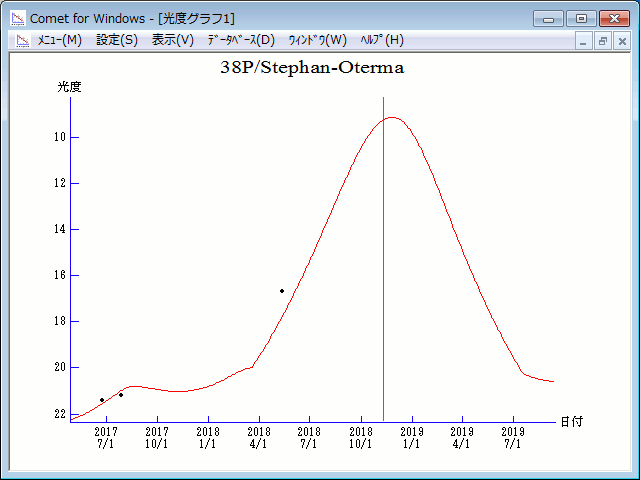Open the ヘルプ(H) help menu

click(x=381, y=40)
